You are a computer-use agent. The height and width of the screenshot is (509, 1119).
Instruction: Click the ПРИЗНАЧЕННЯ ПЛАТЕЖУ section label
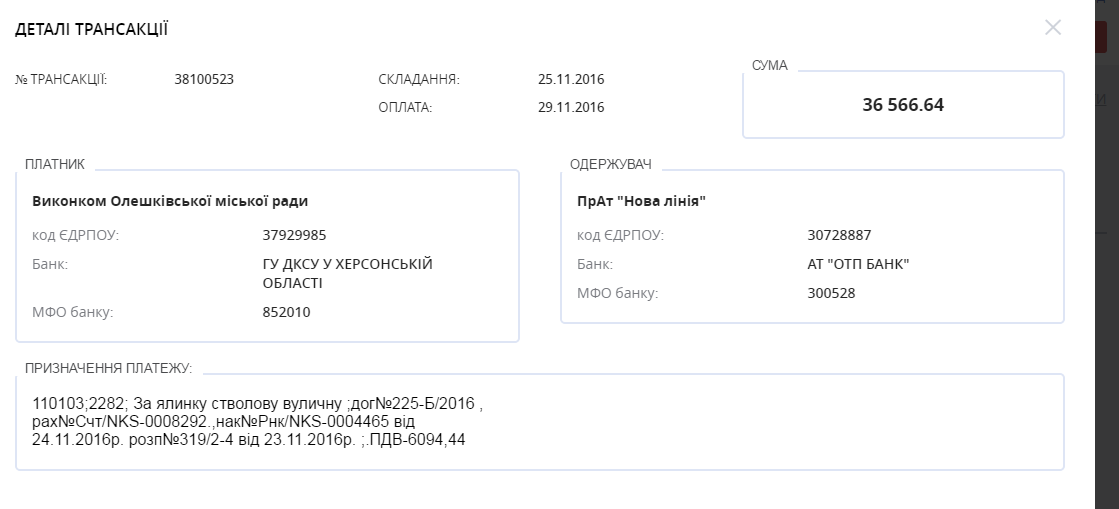coord(108,368)
